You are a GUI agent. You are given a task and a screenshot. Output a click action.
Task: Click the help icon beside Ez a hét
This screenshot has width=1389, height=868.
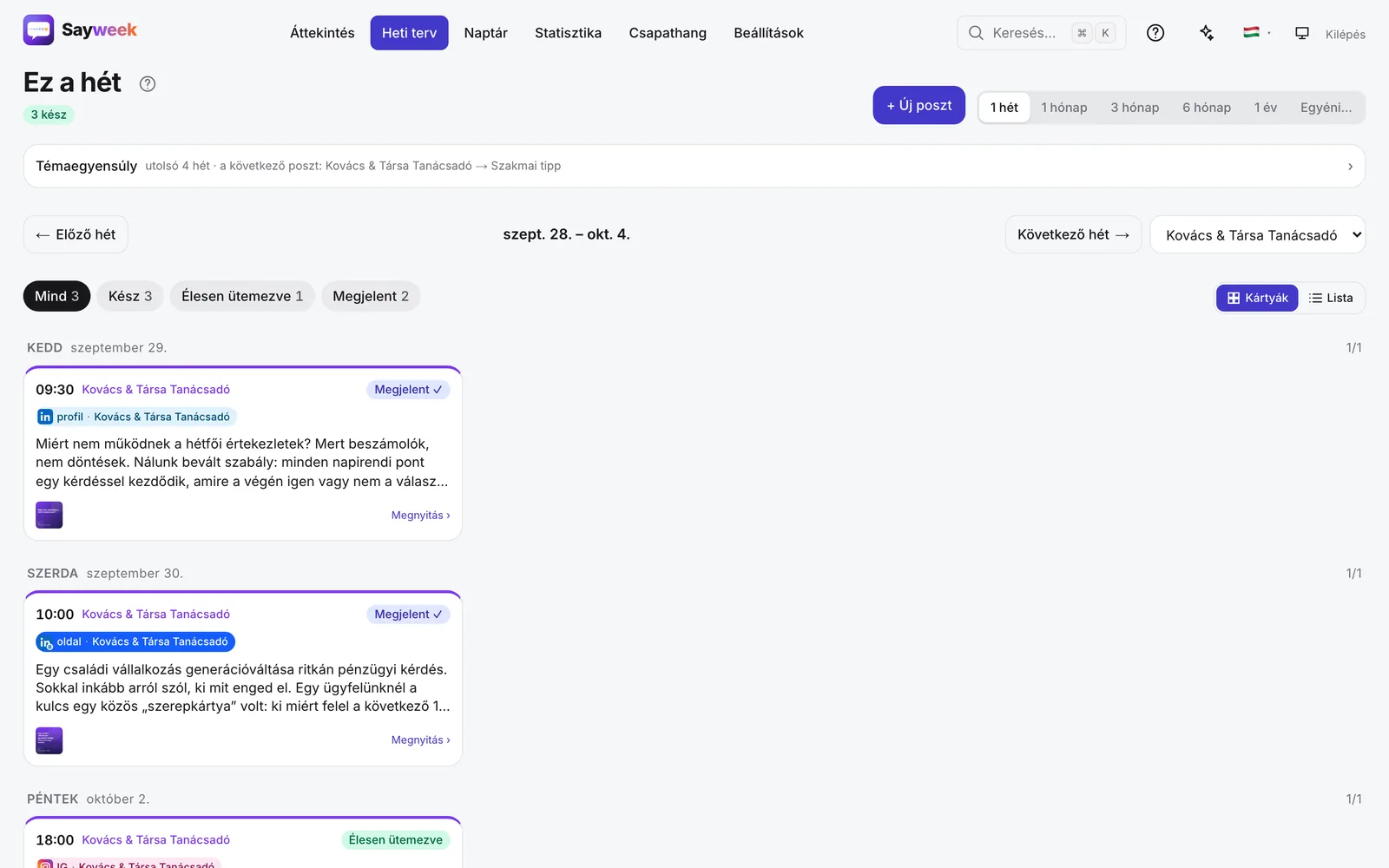pyautogui.click(x=148, y=84)
